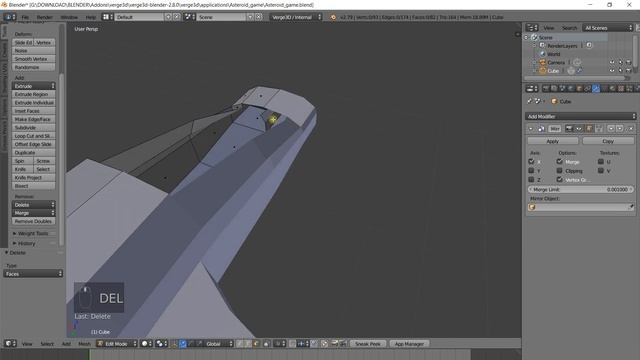Image resolution: width=640 pixels, height=360 pixels.
Task: Enable the U textures checkbox
Action: (x=600, y=162)
